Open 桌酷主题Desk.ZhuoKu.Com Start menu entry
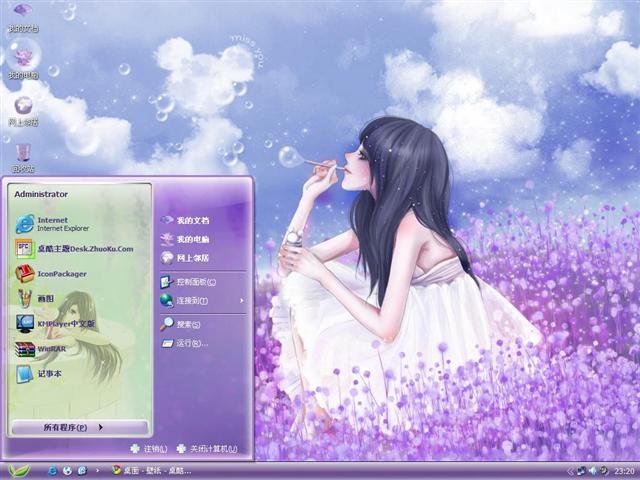Image resolution: width=640 pixels, height=480 pixels. pyautogui.click(x=74, y=249)
